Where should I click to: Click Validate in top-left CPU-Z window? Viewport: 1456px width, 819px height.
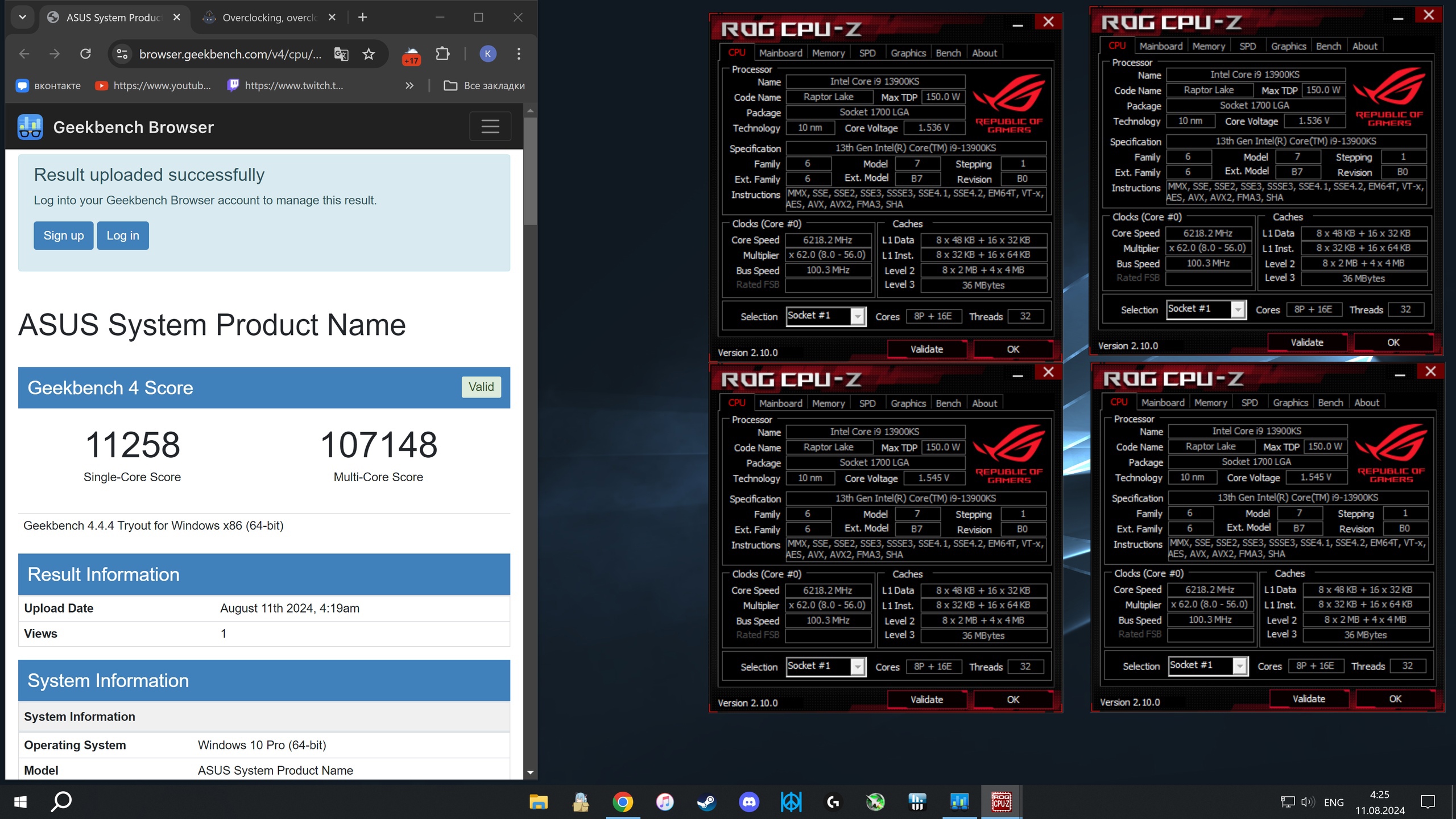926,349
